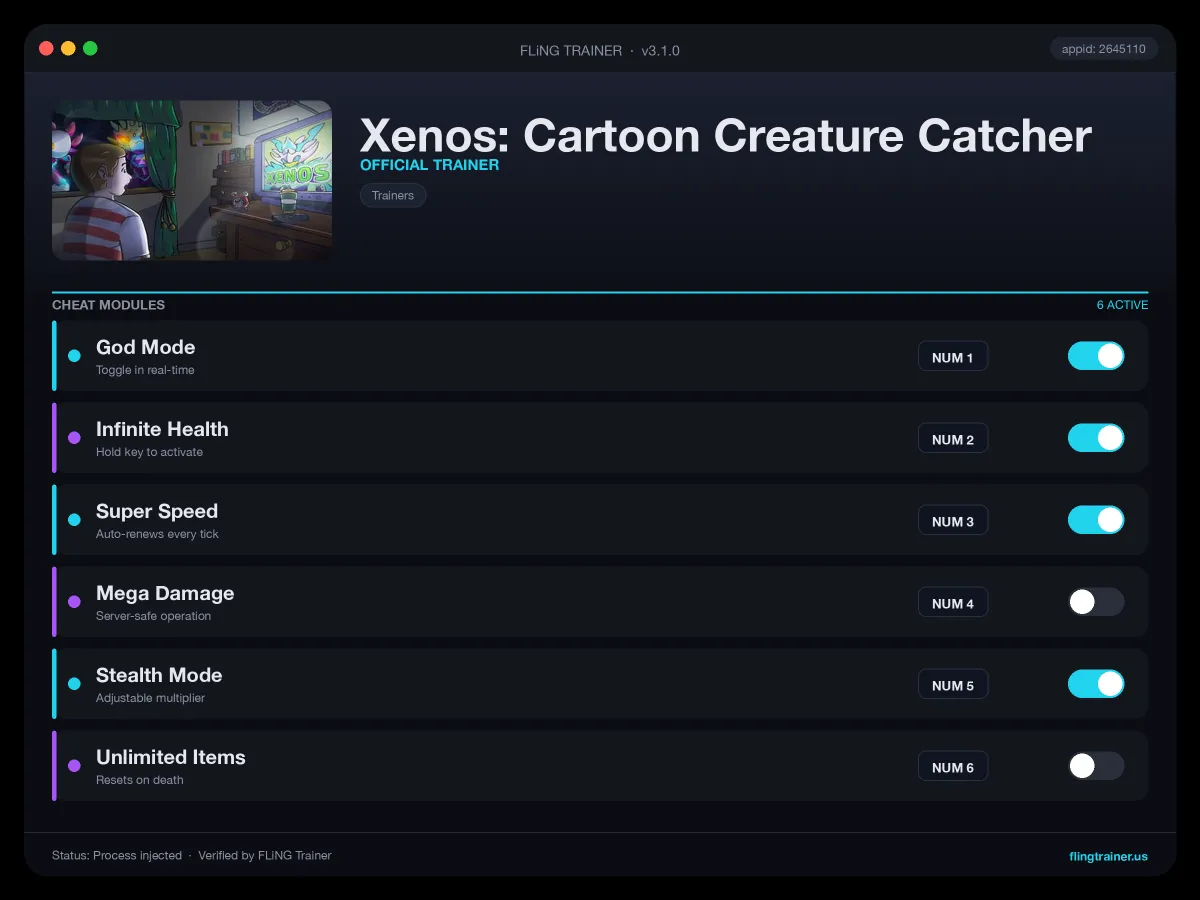Select the NUM 6 hotkey button

click(953, 767)
